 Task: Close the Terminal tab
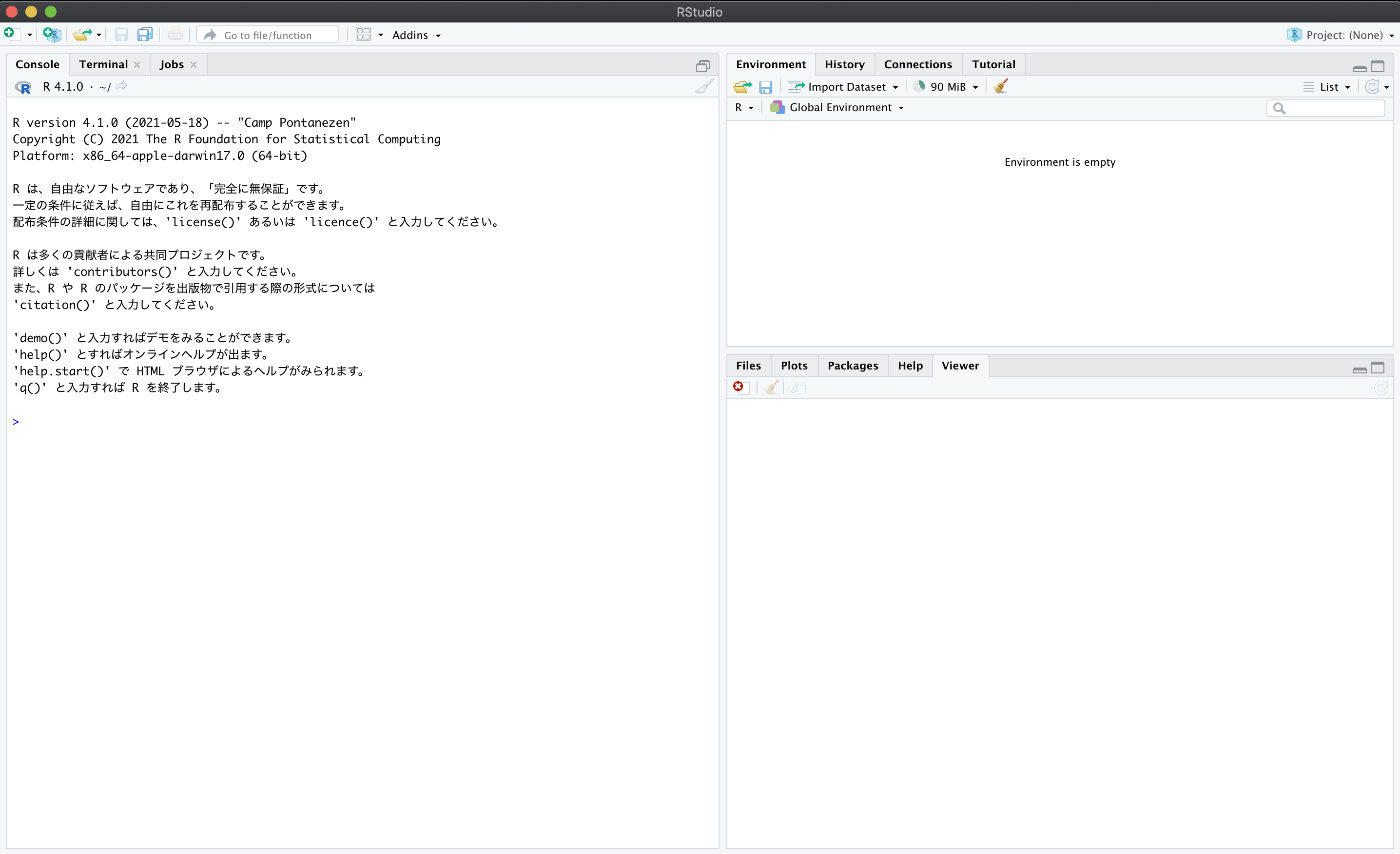[x=137, y=65]
